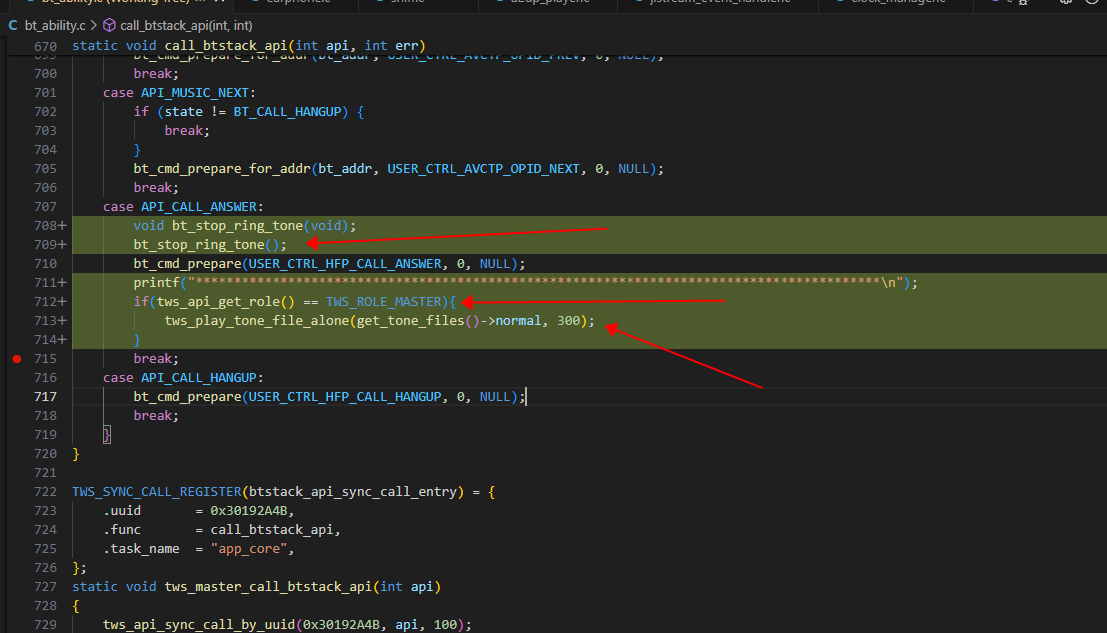Viewport: 1107px width, 633px height.
Task: Click USER_CTRL_HFP_CALL_HANGUP on line 717
Action: (x=345, y=397)
